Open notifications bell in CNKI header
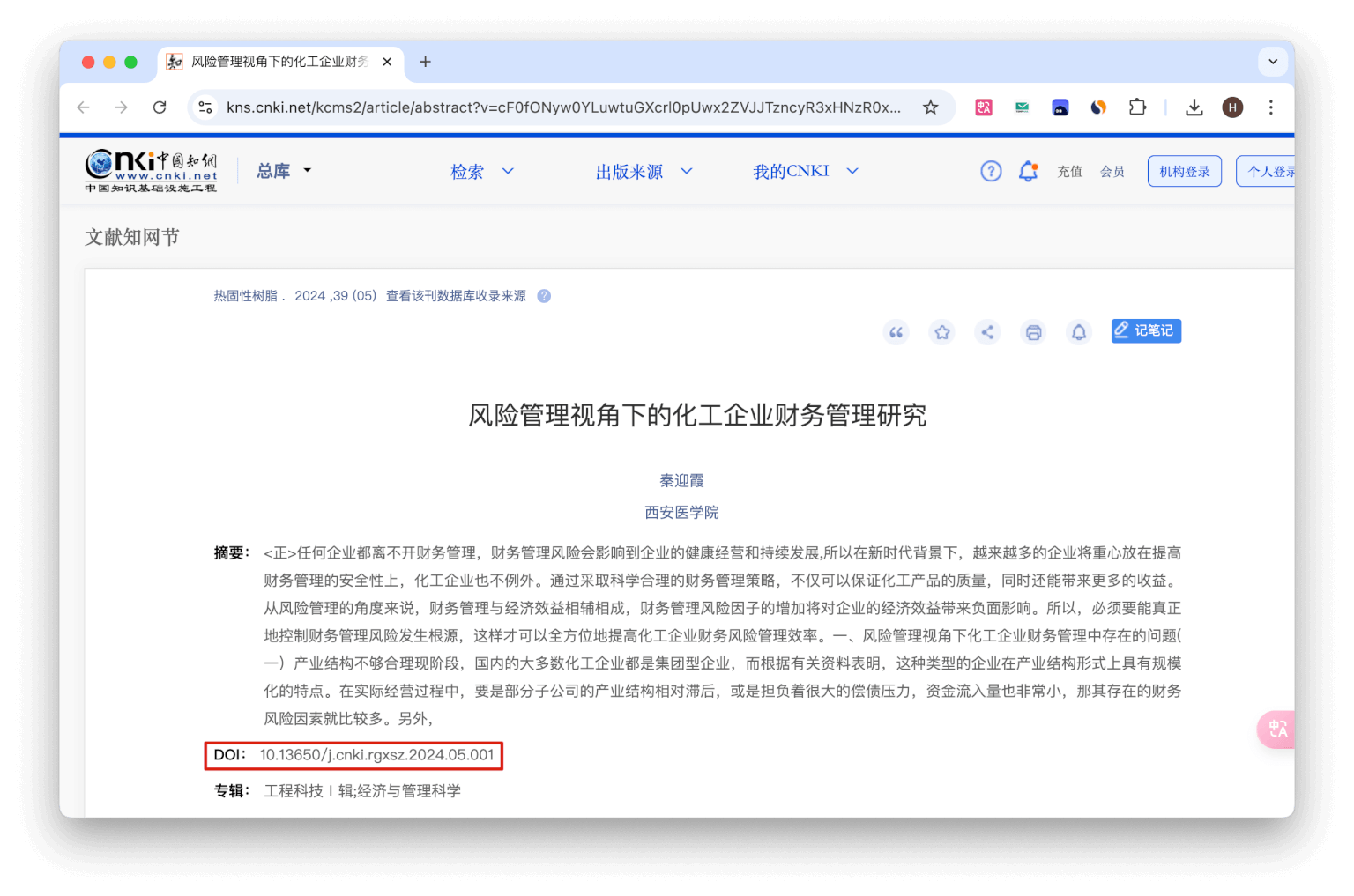 click(x=1028, y=171)
